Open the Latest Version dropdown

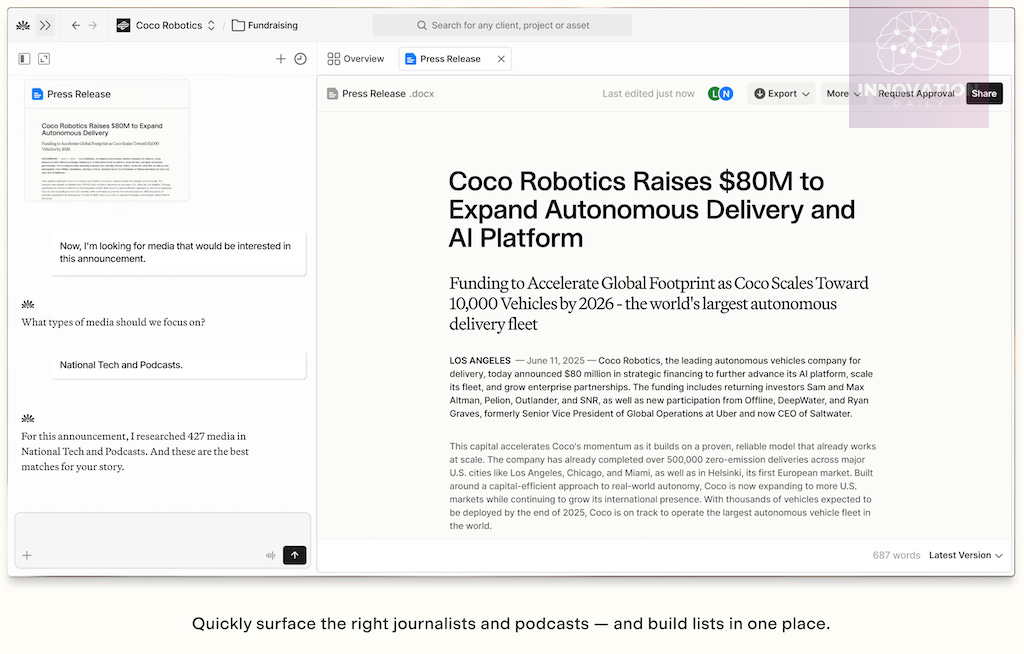965,555
